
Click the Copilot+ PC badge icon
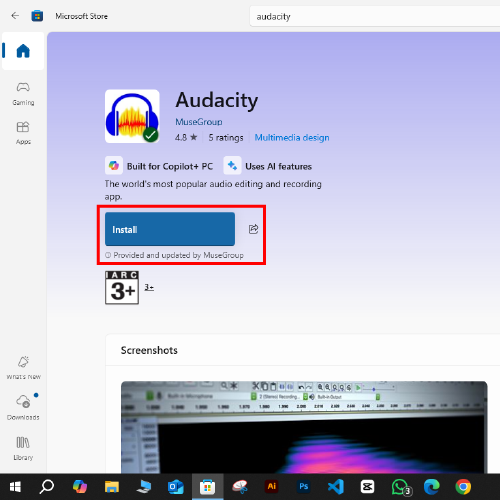114,165
